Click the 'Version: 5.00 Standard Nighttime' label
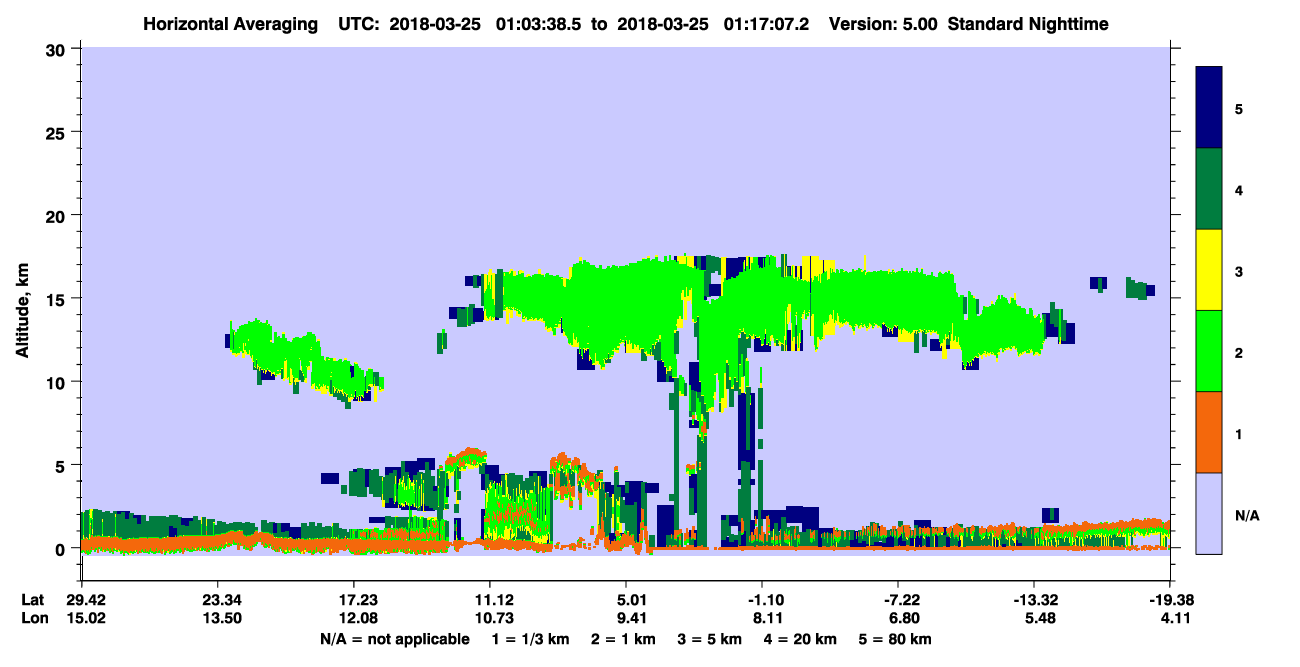Screen dimensions: 1300x667 tap(968, 23)
